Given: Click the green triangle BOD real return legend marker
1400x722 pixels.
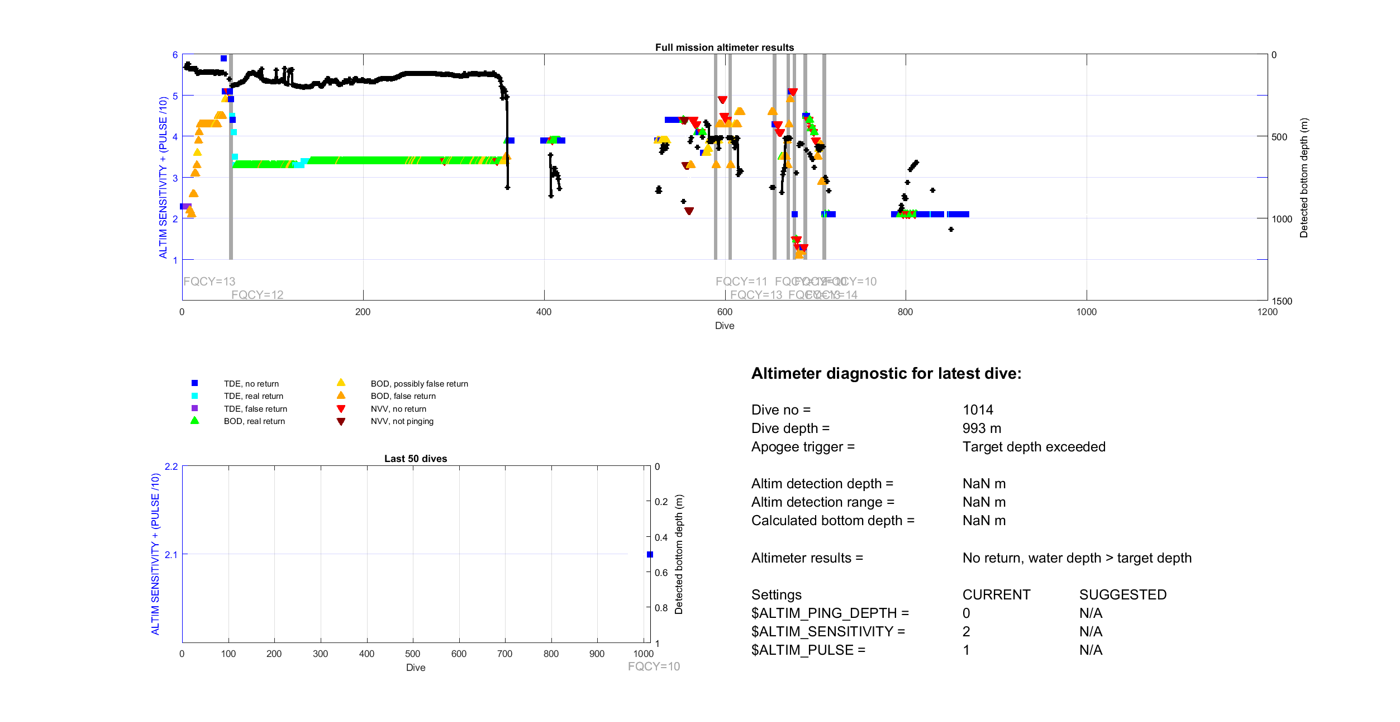Looking at the screenshot, I should (195, 421).
